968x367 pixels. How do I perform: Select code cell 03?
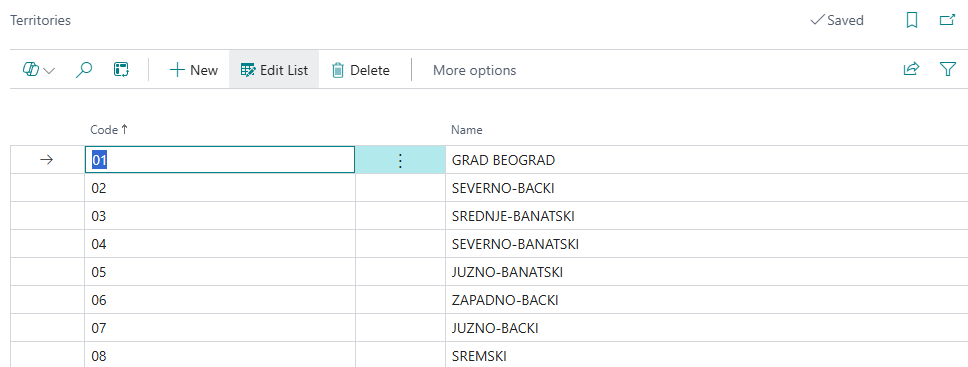click(x=220, y=216)
